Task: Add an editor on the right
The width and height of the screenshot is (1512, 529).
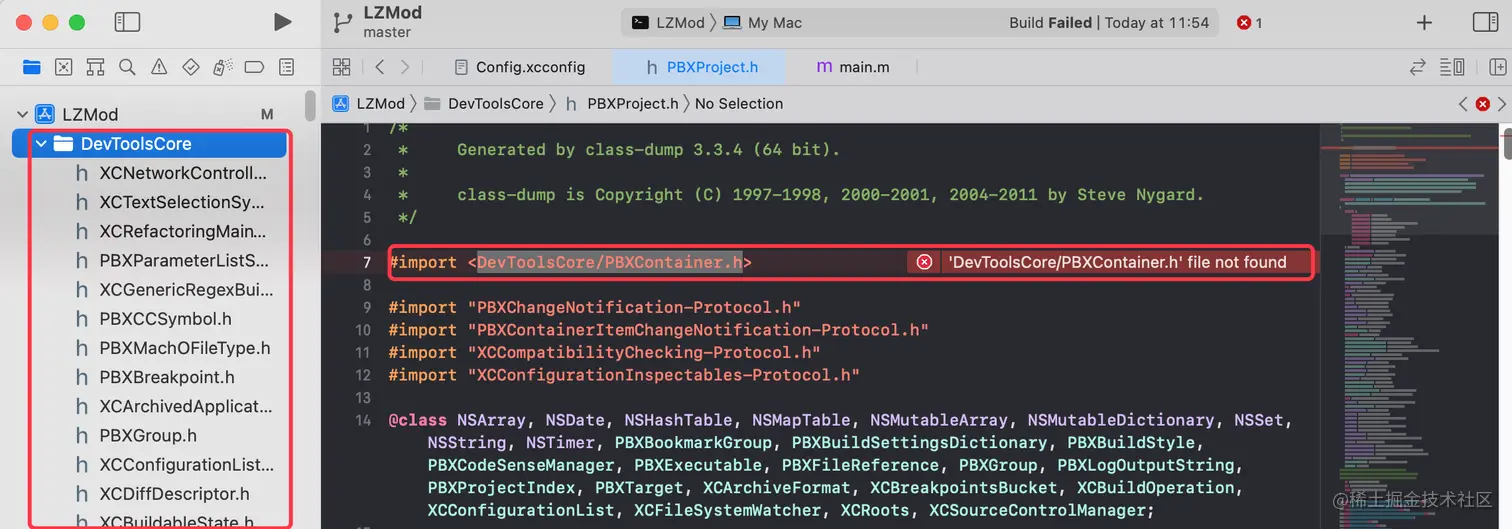Action: point(1497,67)
